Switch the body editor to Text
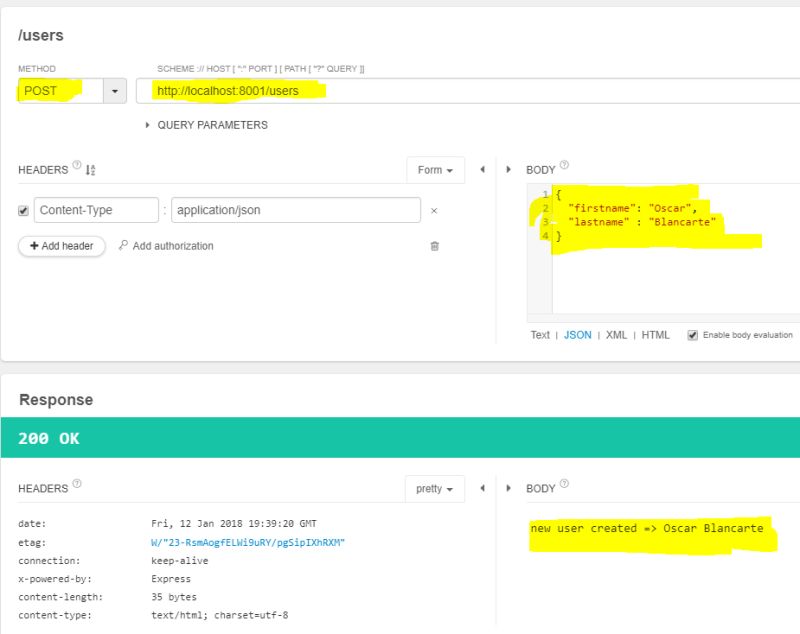 540,335
